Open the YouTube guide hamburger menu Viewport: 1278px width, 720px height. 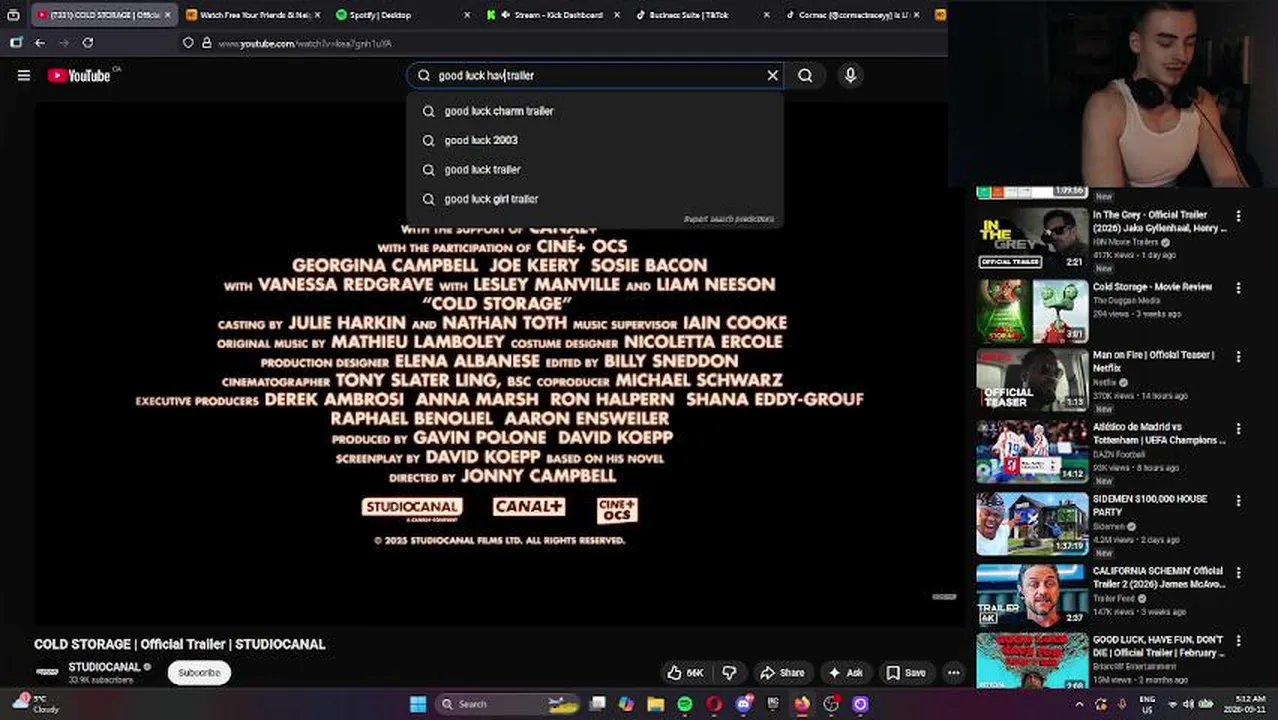24,75
